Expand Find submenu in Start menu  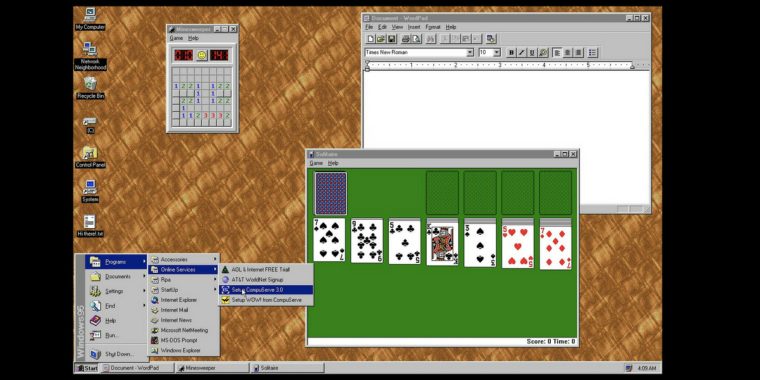pos(116,306)
